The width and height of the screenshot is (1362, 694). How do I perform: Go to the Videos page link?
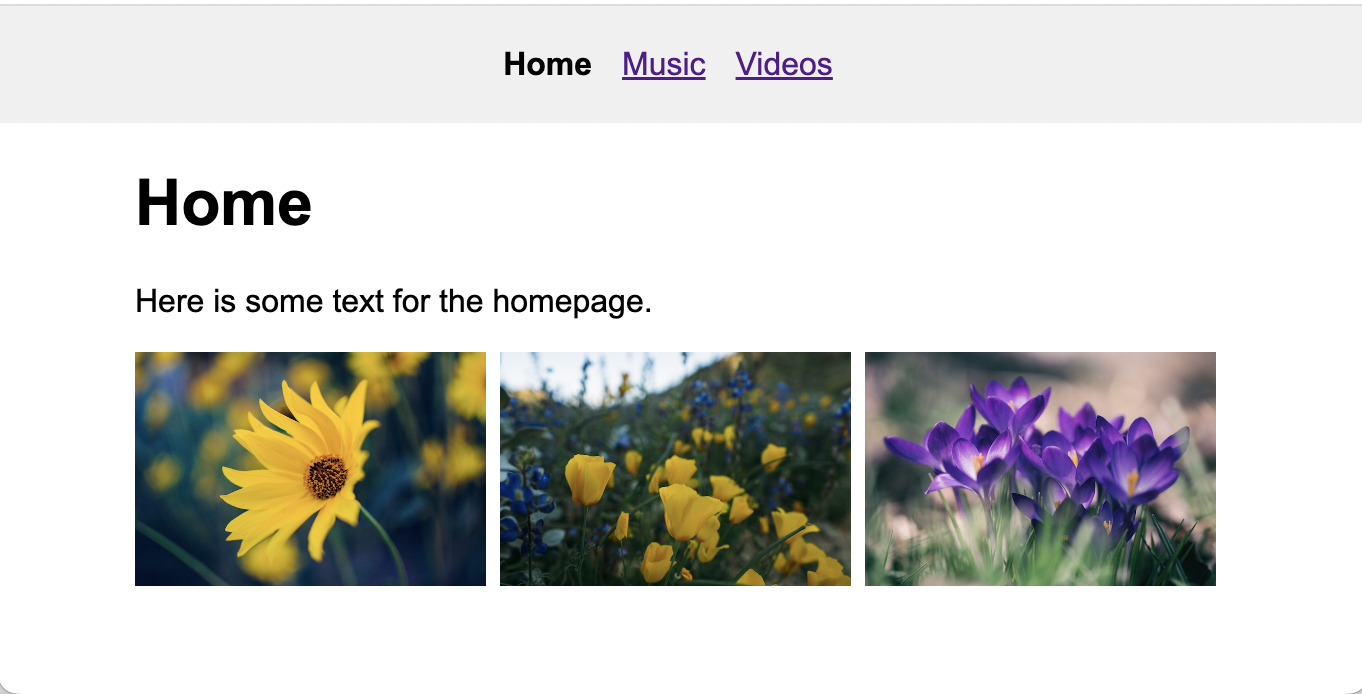(783, 64)
